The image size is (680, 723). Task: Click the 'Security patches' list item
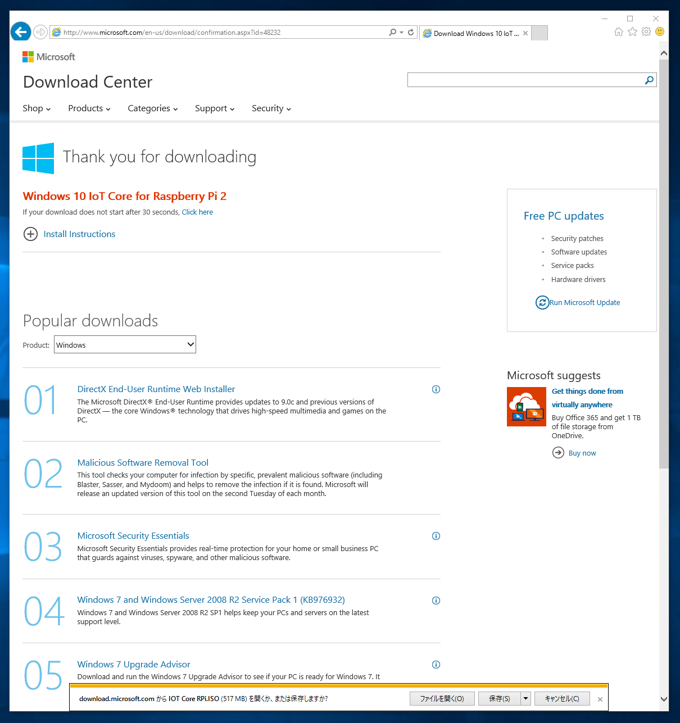coord(577,238)
